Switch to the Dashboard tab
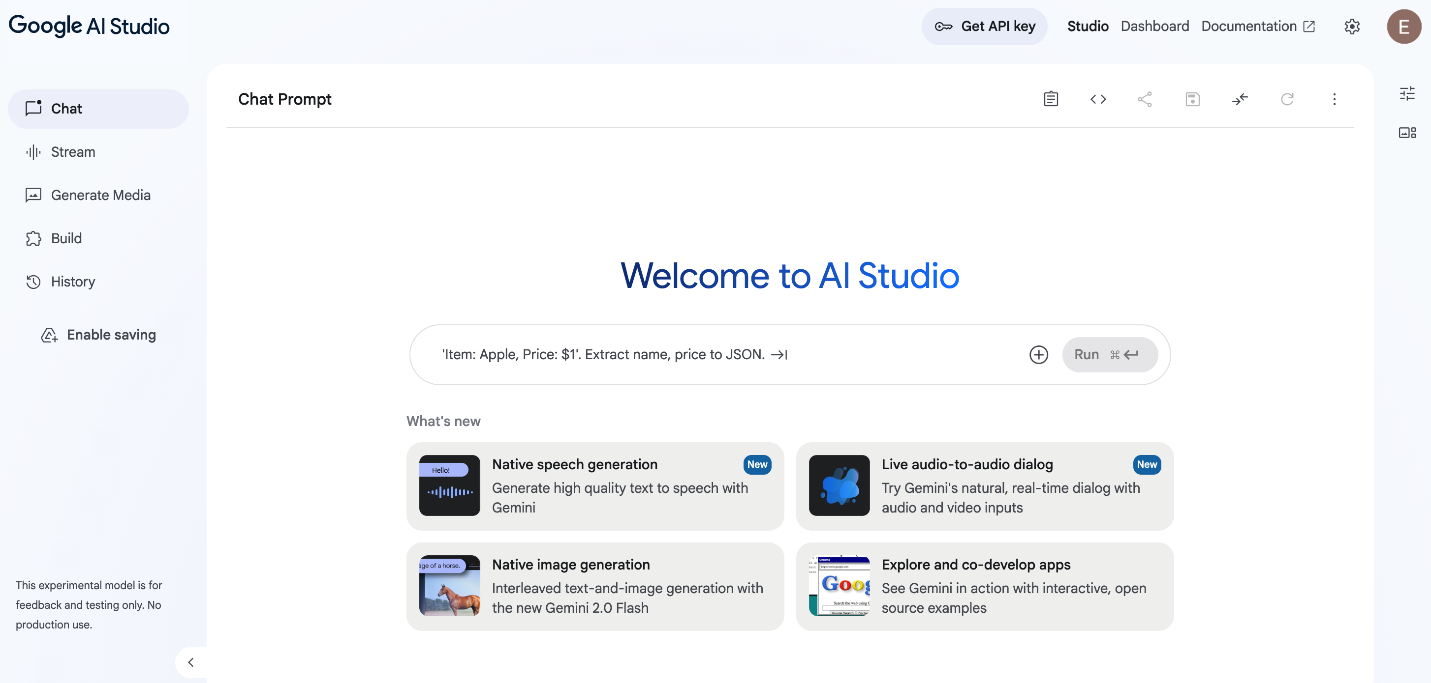 click(1155, 27)
